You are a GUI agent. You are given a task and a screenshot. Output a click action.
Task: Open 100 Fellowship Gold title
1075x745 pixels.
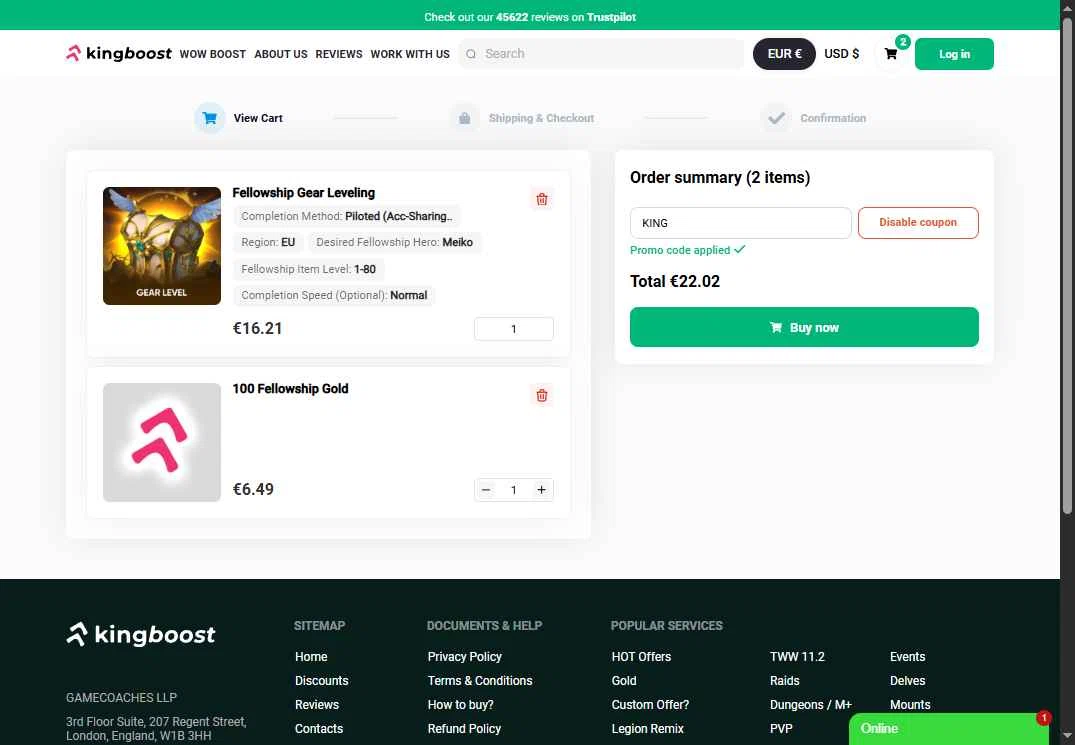[290, 389]
